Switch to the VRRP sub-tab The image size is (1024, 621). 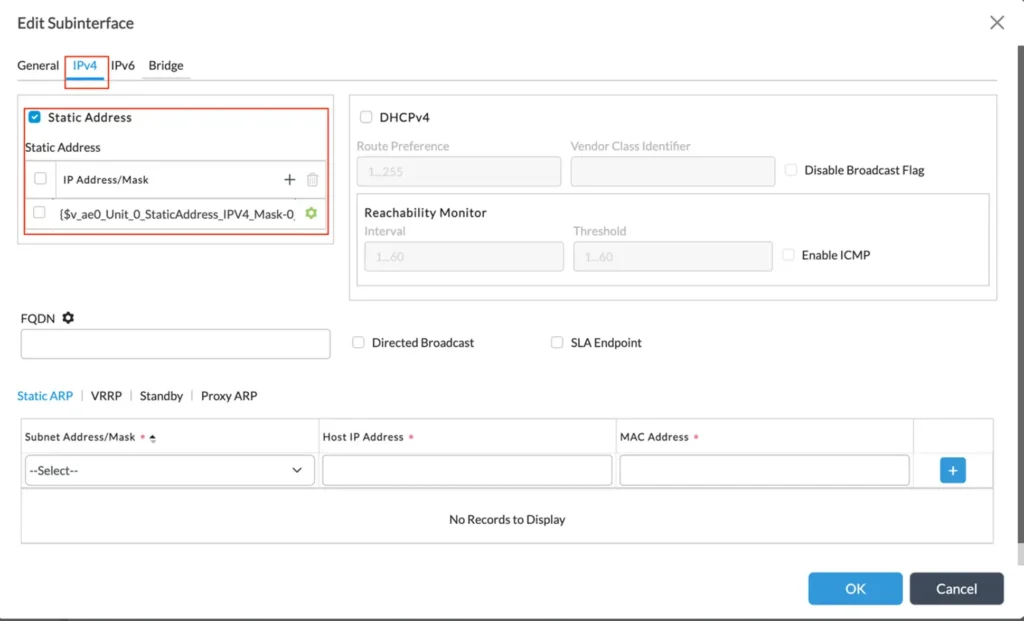click(x=106, y=396)
